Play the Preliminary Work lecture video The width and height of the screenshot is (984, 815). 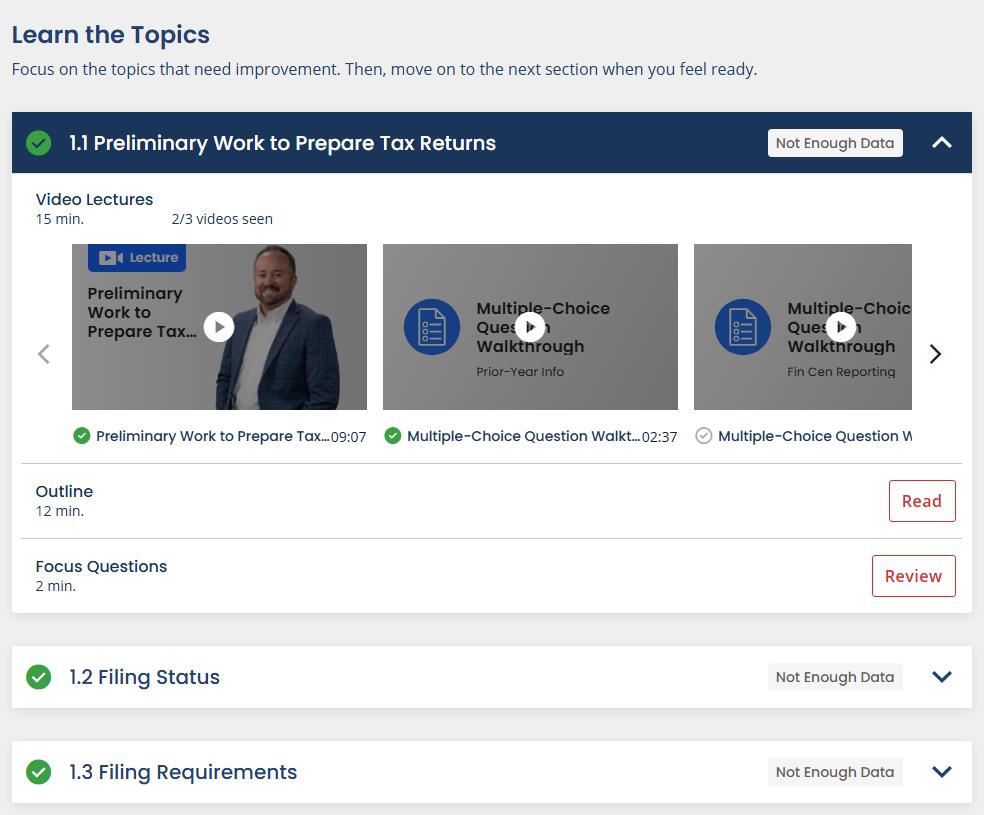click(x=219, y=327)
